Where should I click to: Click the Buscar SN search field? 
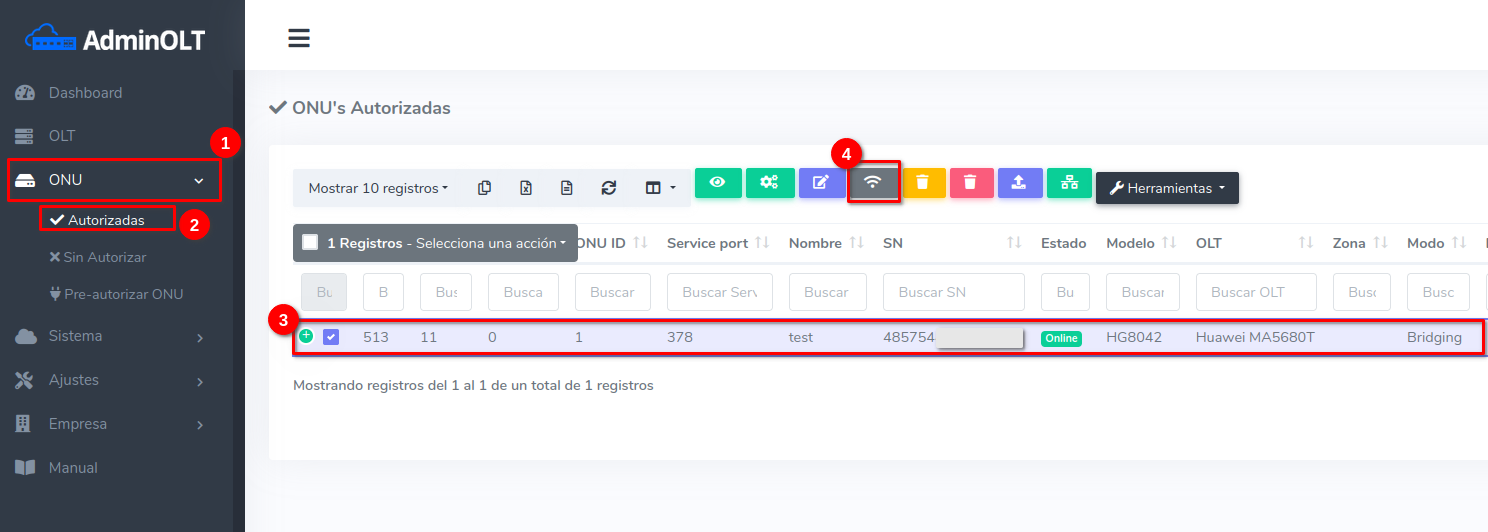click(953, 292)
